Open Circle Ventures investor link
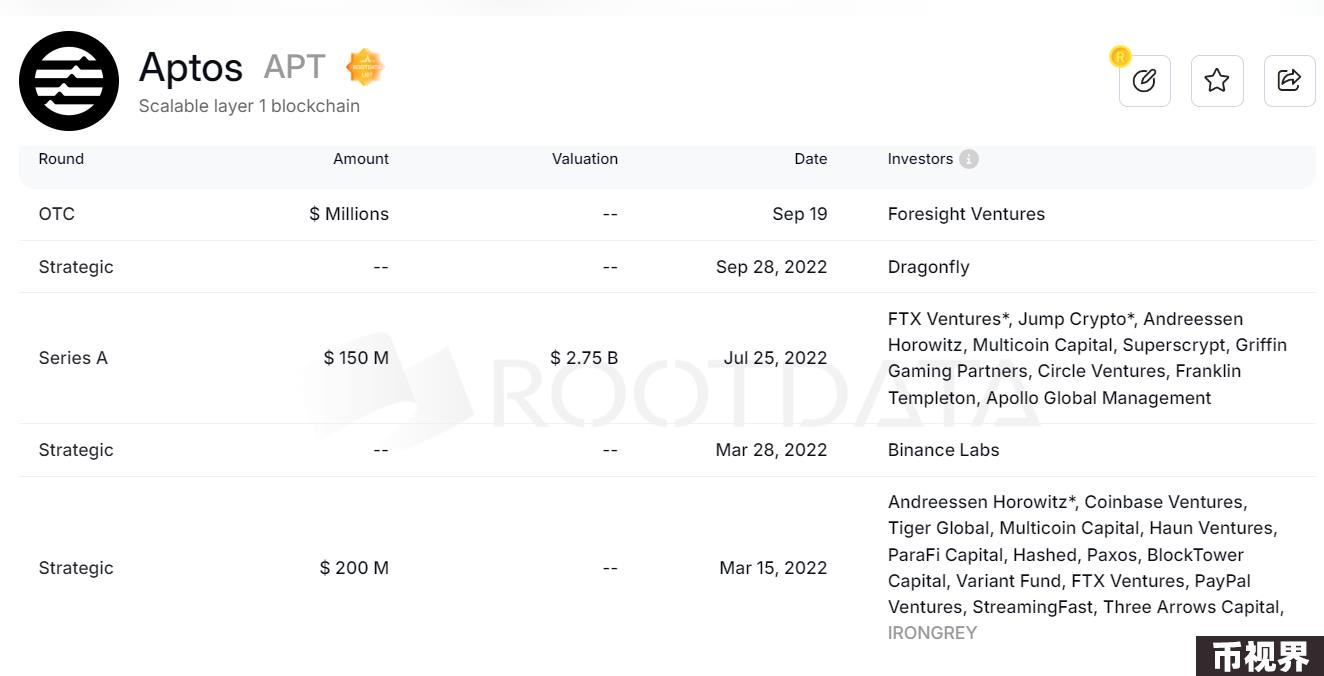The height and width of the screenshot is (676, 1324). click(x=1101, y=371)
